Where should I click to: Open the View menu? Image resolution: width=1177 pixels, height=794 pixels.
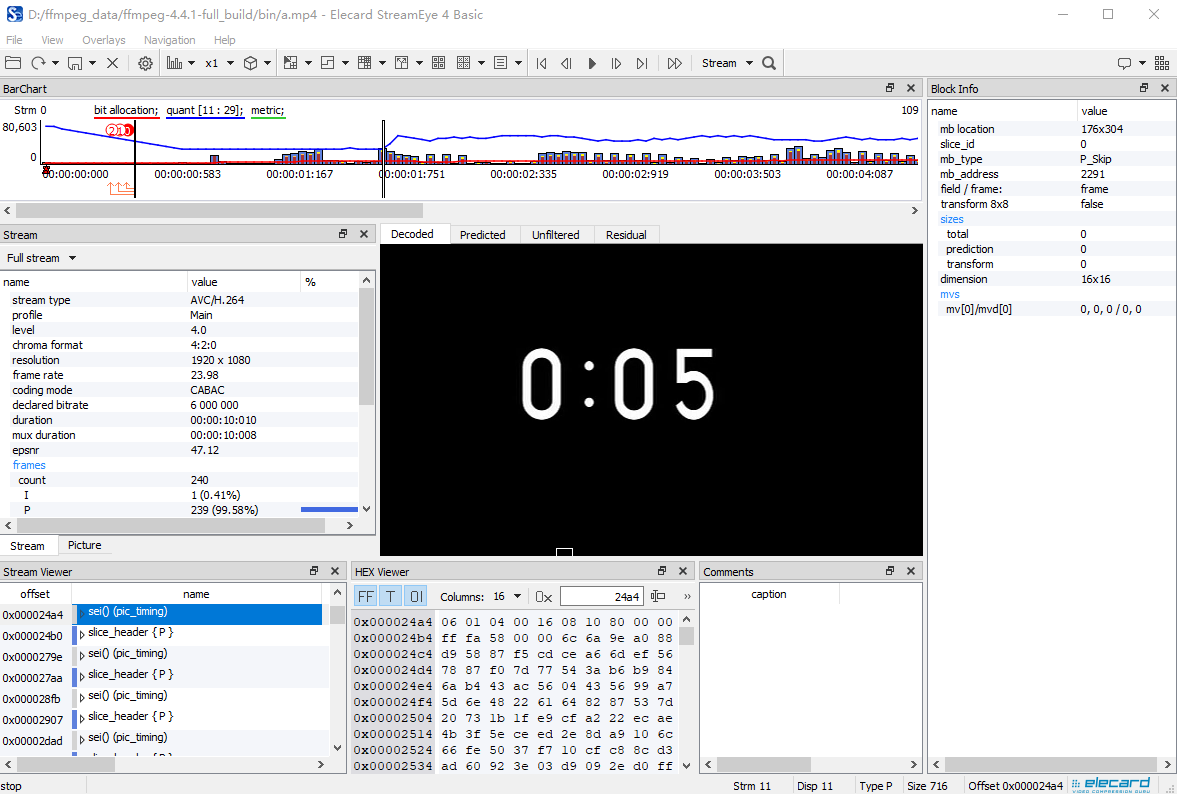[x=53, y=40]
